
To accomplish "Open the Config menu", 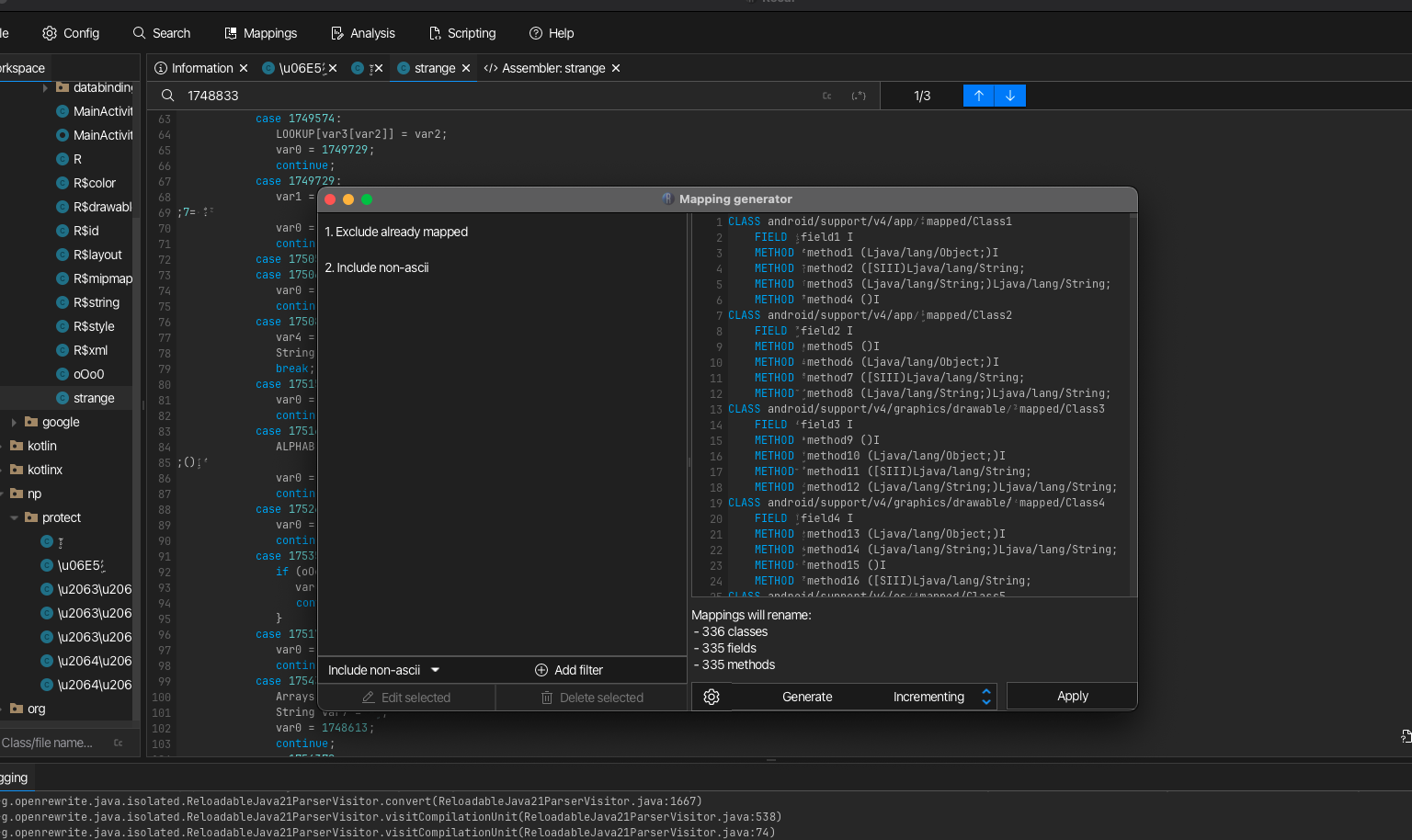I will pyautogui.click(x=71, y=33).
